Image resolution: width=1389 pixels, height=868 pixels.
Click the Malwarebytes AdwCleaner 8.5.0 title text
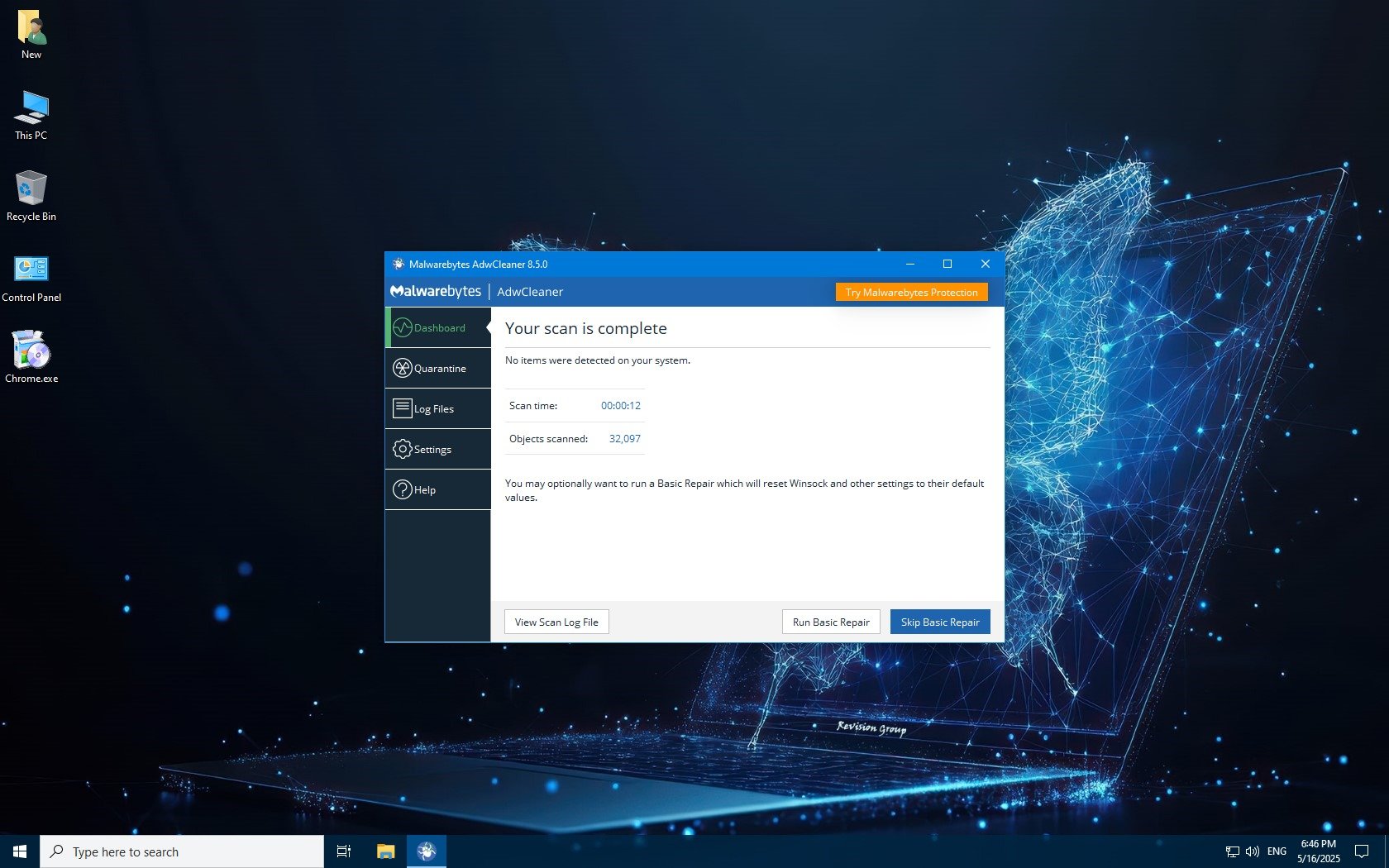[x=478, y=264]
